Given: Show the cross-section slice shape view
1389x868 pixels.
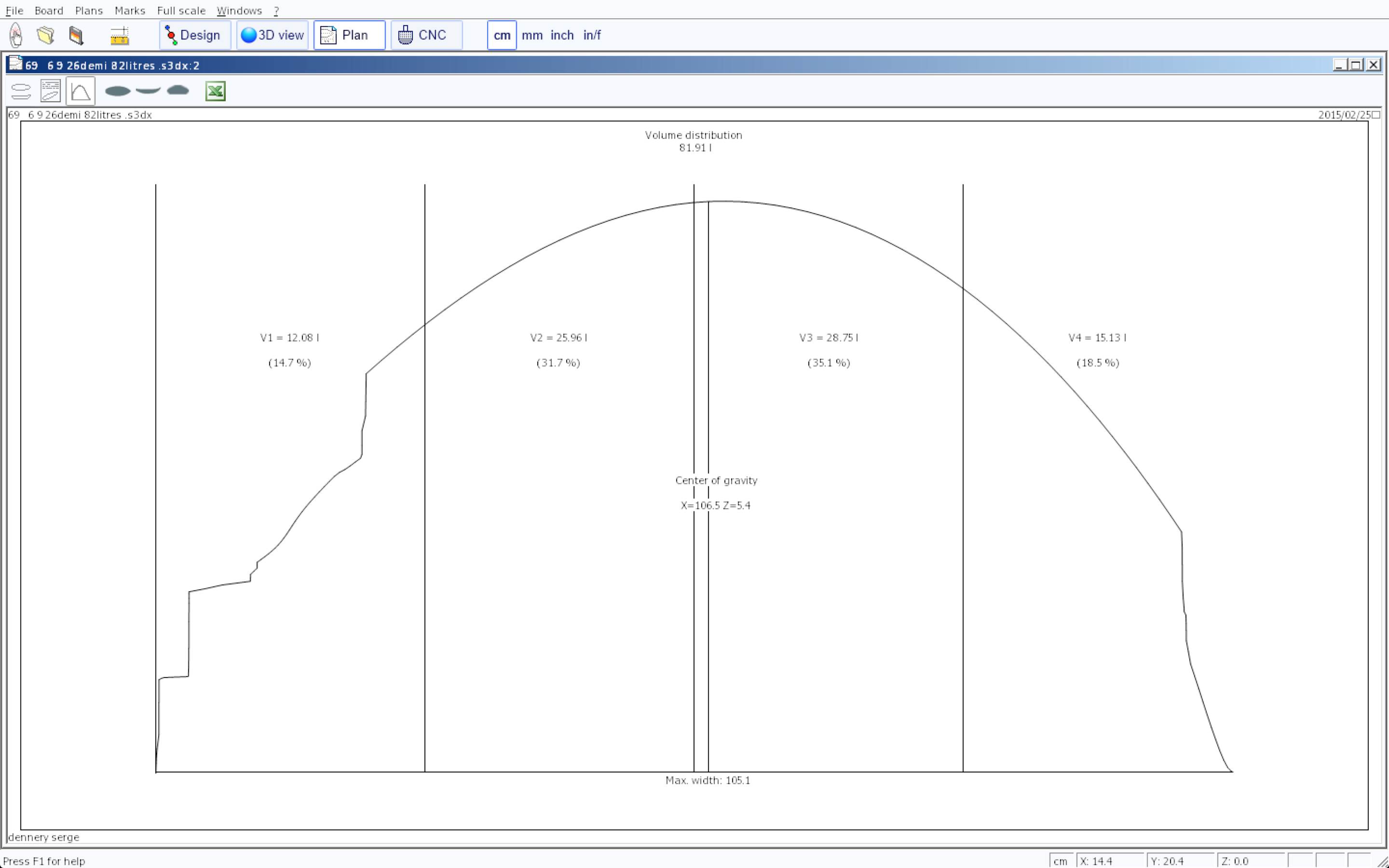Looking at the screenshot, I should tap(178, 90).
